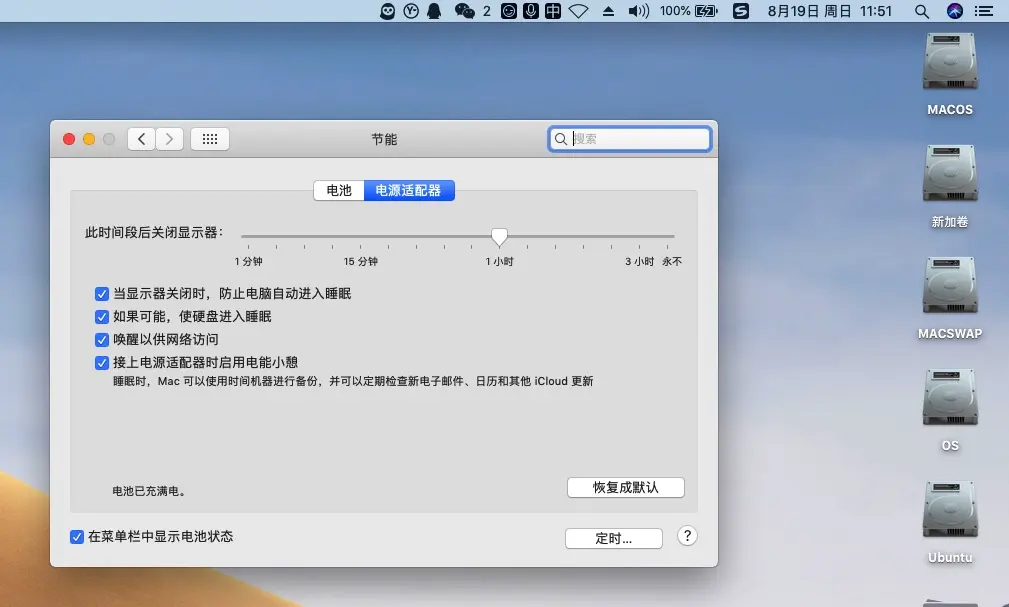Toggle 如果可能，使硬盘进入睡眠 checkbox

pos(101,317)
